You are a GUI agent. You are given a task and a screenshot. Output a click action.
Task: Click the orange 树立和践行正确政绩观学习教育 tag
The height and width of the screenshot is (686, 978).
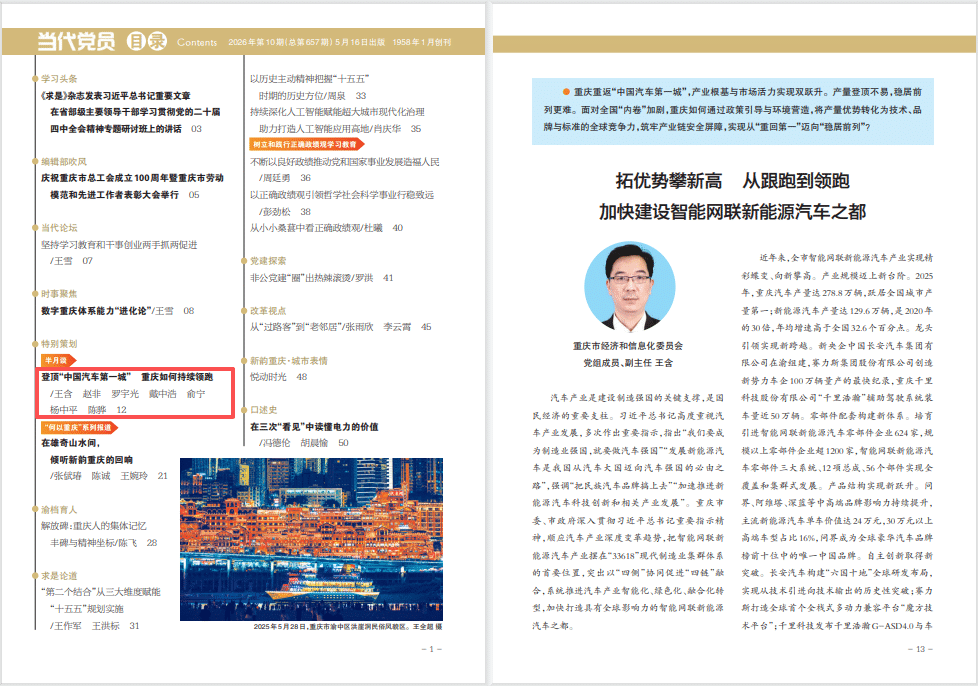point(306,144)
